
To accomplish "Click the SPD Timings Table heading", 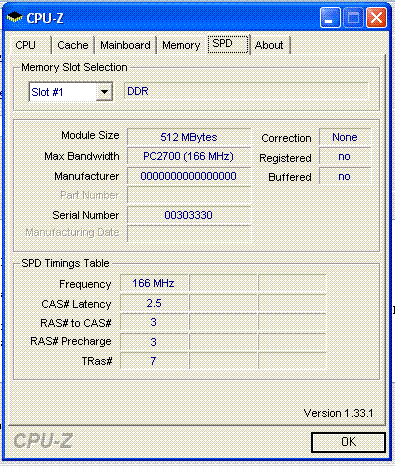I will tap(65, 263).
